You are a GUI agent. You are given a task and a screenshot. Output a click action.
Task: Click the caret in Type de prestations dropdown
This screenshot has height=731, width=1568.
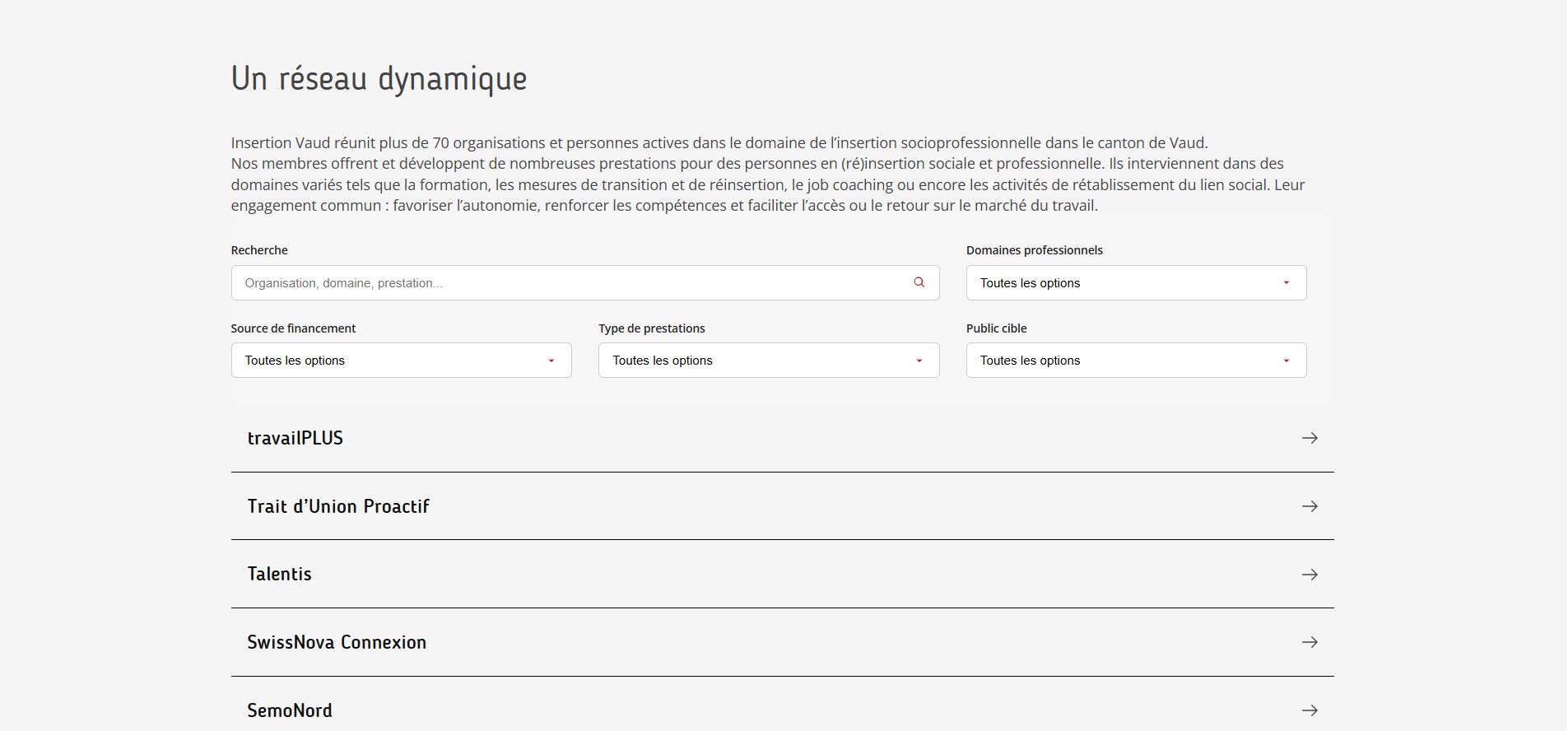click(x=919, y=361)
